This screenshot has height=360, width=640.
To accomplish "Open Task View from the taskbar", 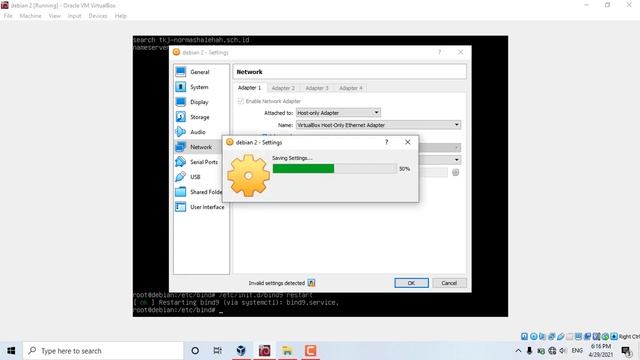I will click(218, 351).
